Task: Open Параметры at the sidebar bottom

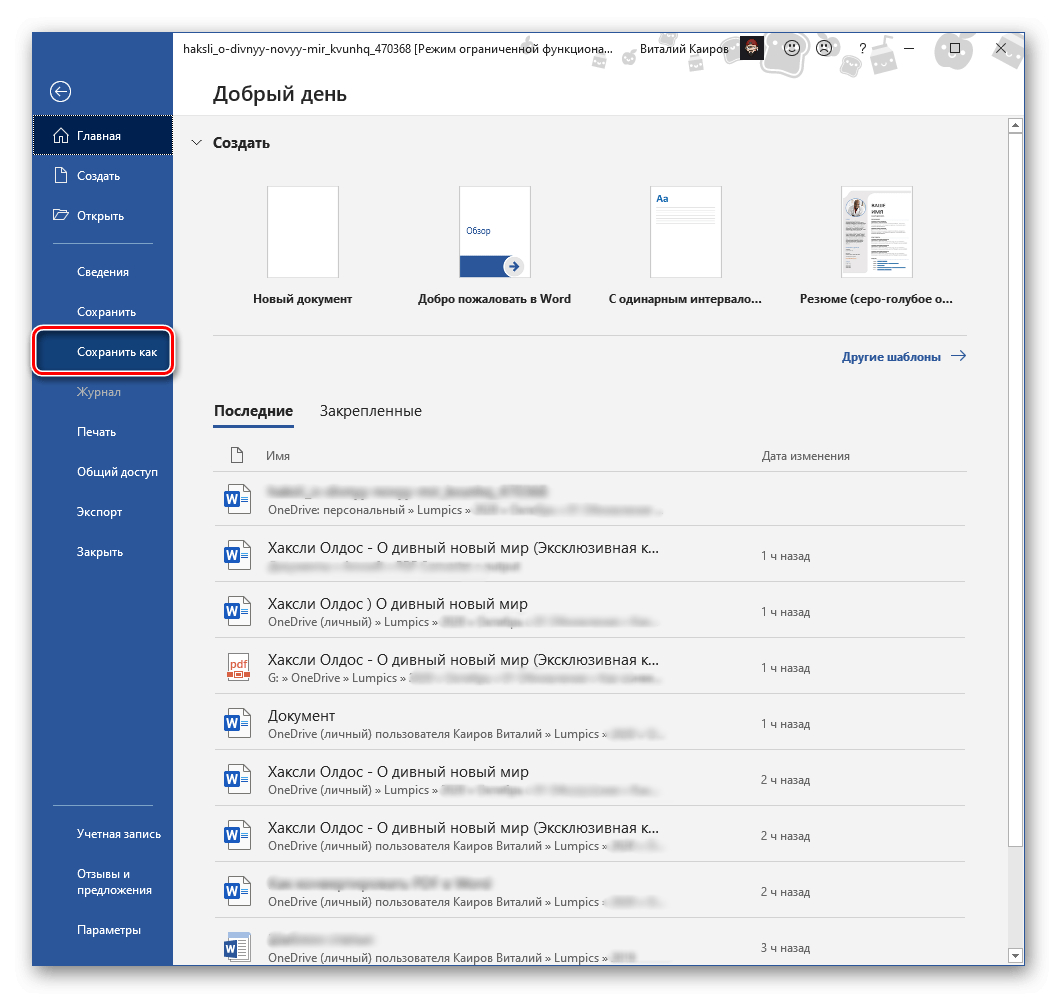Action: (x=109, y=930)
